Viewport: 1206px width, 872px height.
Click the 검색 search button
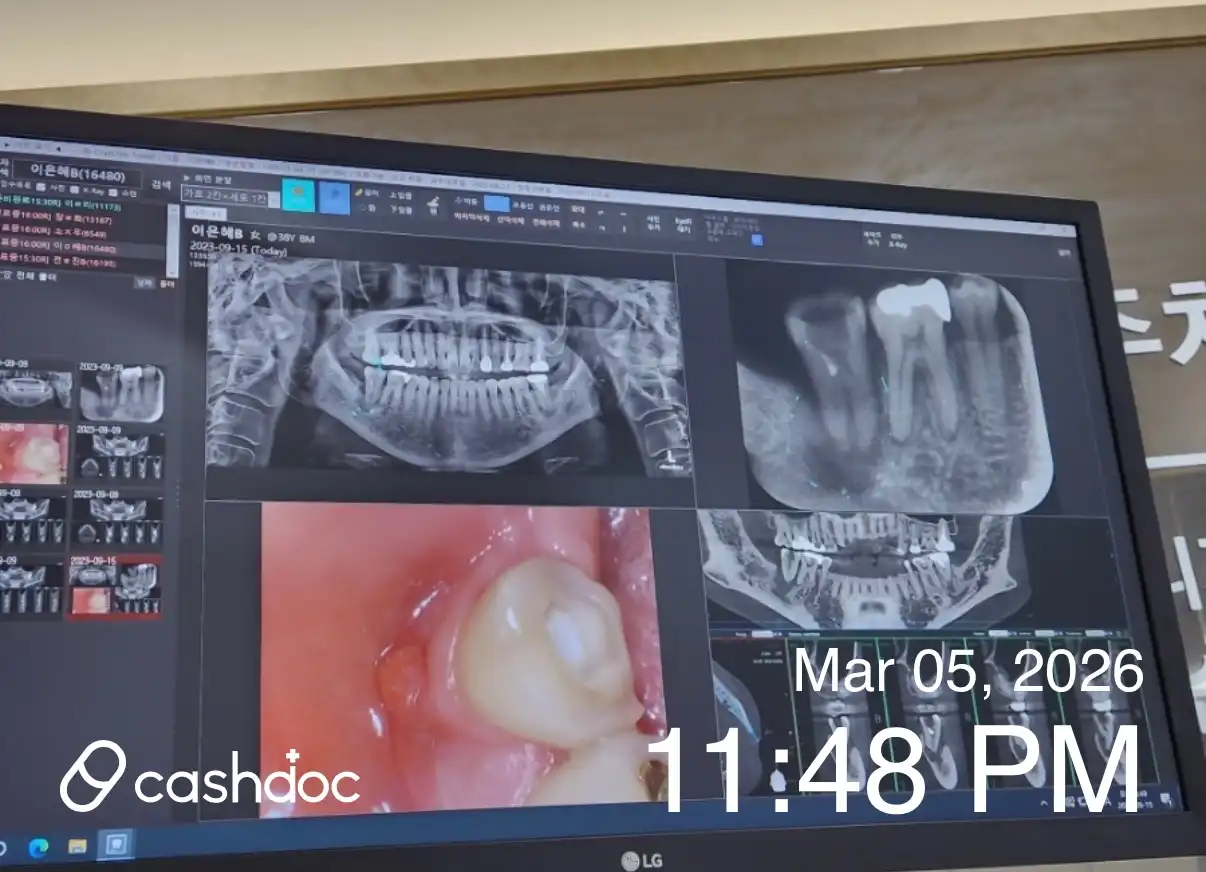pos(160,184)
